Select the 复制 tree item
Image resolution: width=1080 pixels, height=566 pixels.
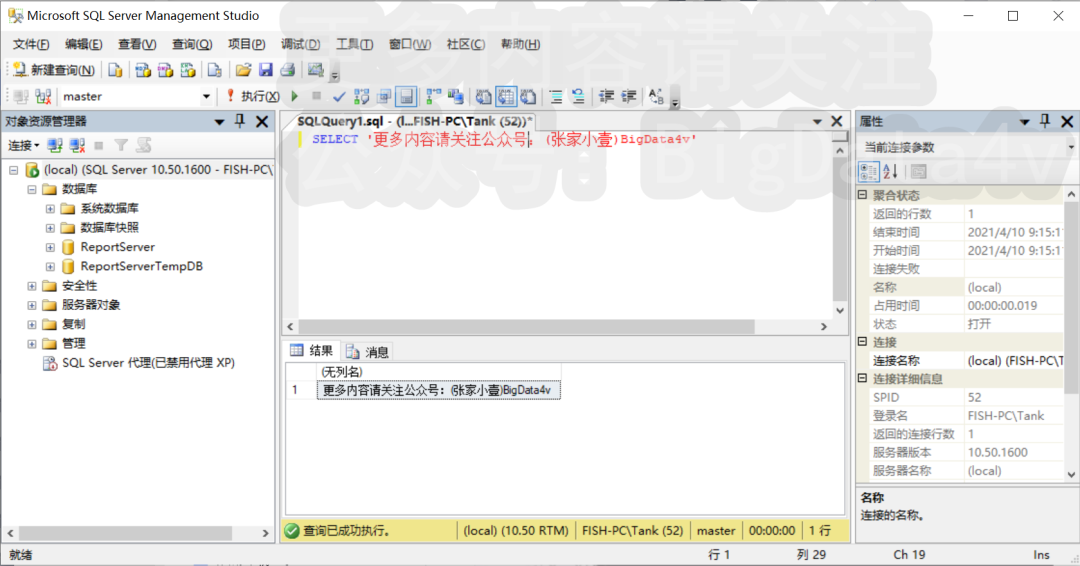tap(74, 324)
